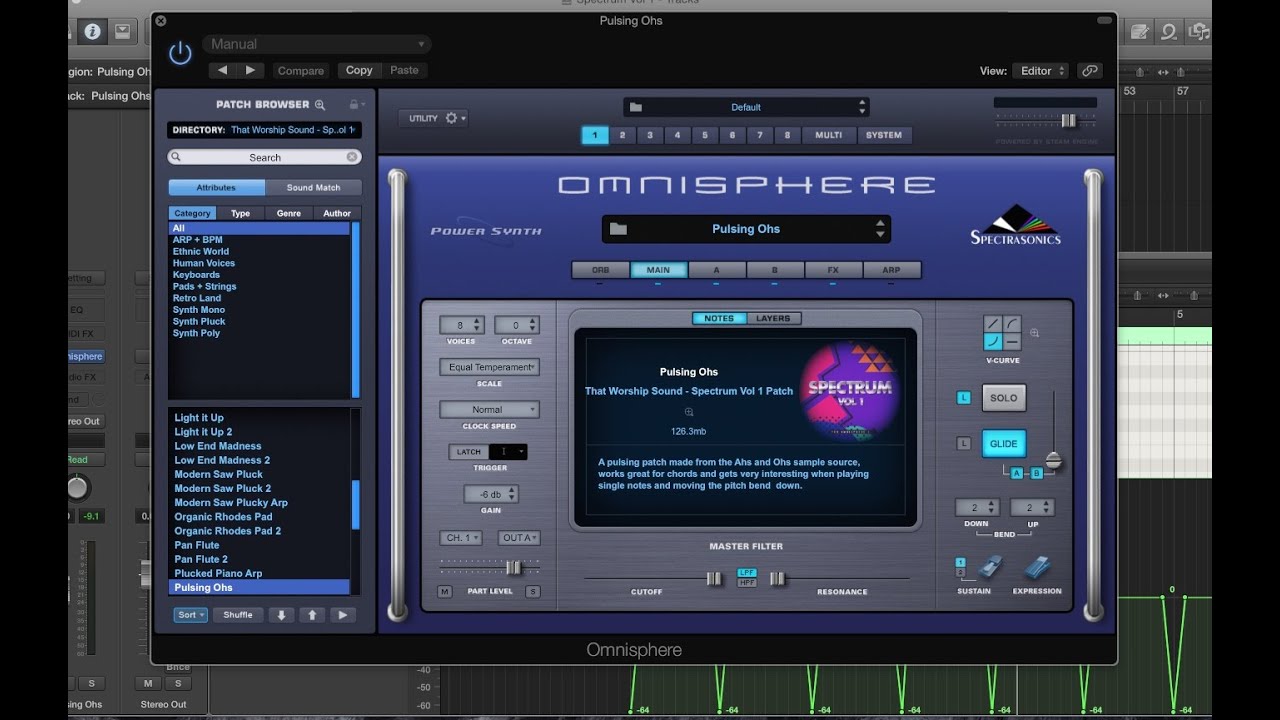Open the View Editor dropdown
1280x720 pixels.
pyautogui.click(x=1040, y=71)
